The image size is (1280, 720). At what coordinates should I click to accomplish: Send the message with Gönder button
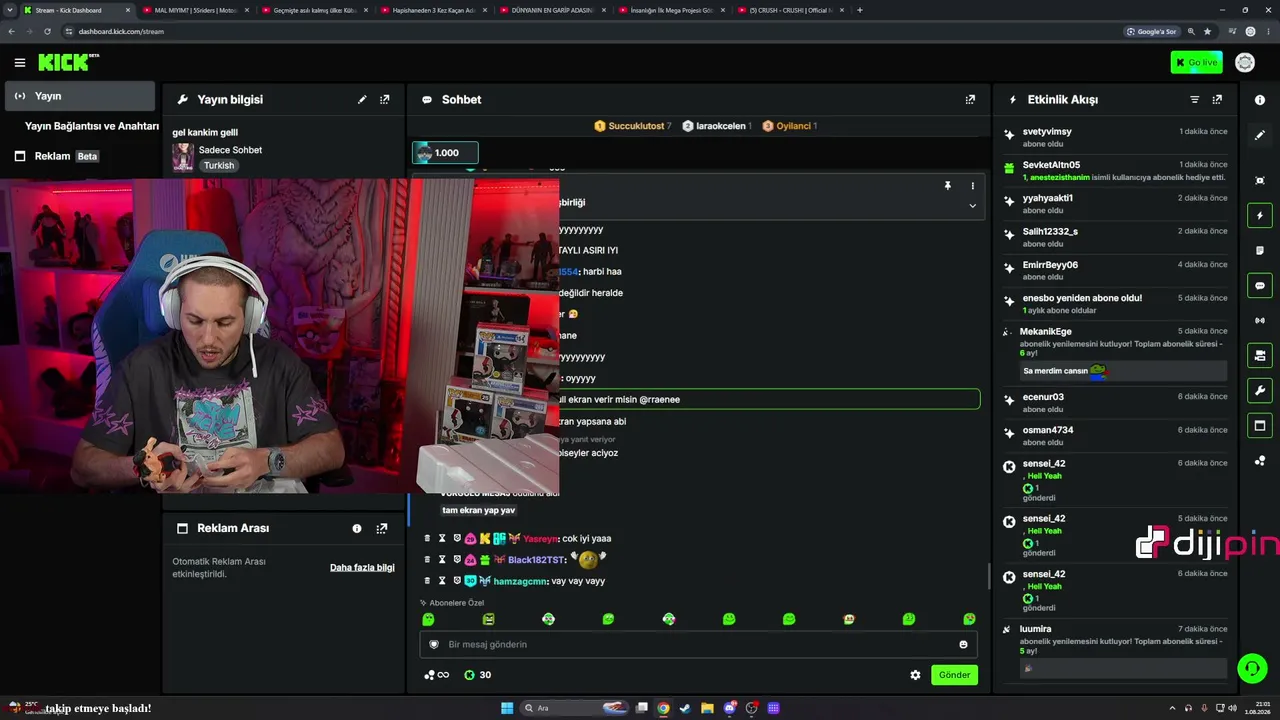tap(954, 675)
